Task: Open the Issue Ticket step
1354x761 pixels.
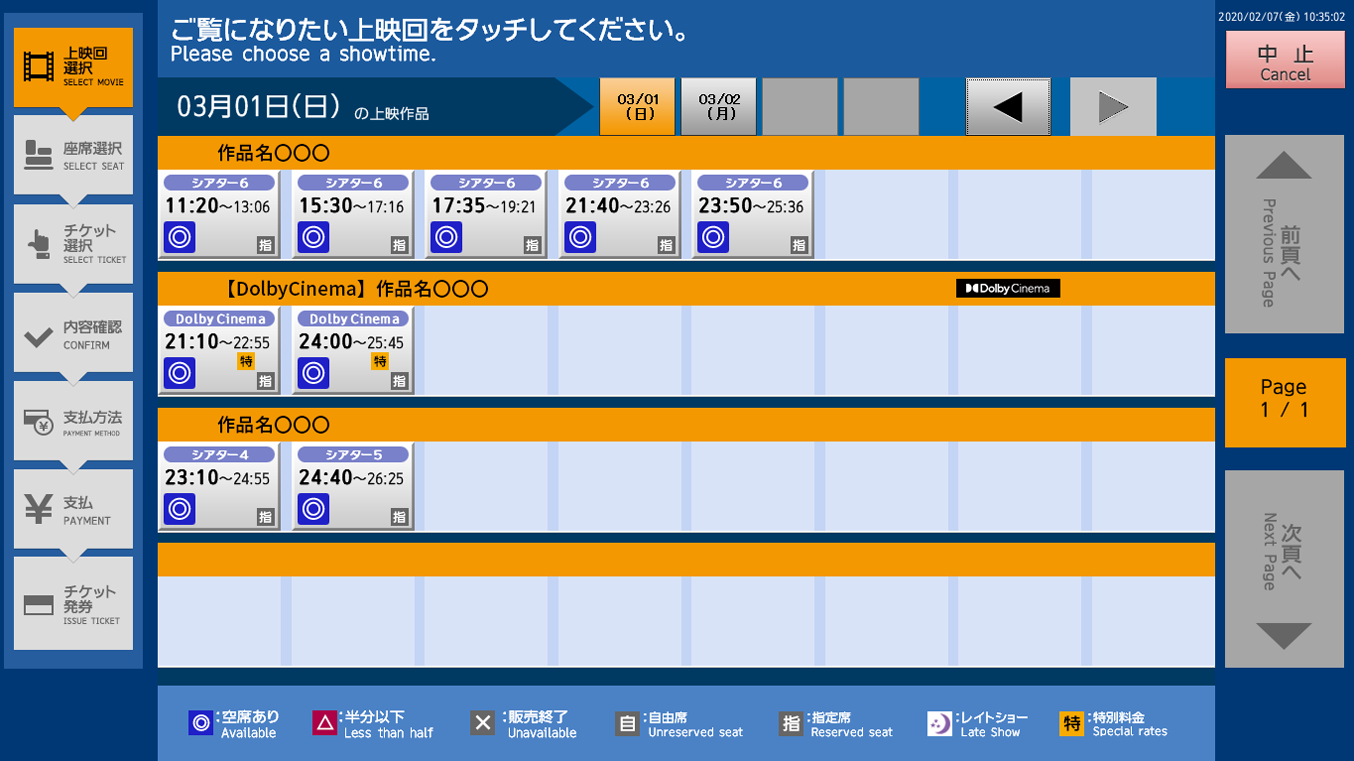Action: point(73,604)
